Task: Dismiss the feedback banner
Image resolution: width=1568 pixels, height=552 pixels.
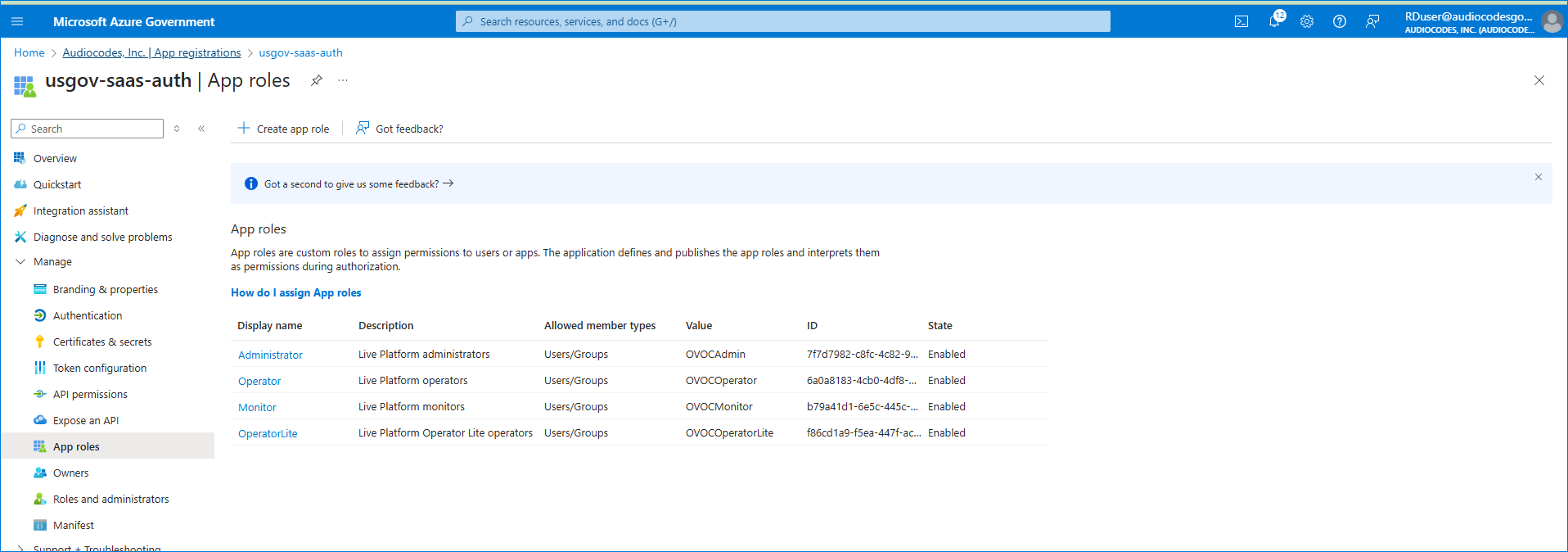Action: (x=1538, y=177)
